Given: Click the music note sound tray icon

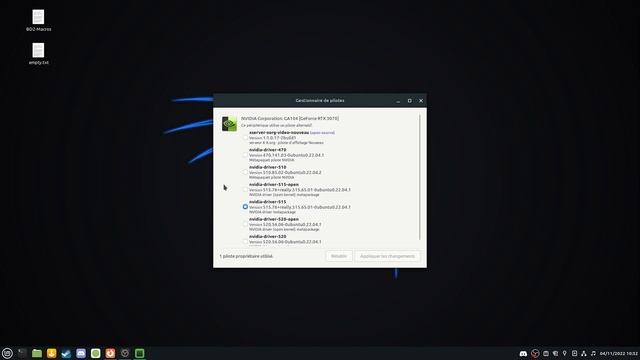Looking at the screenshot, I should pyautogui.click(x=593, y=353).
